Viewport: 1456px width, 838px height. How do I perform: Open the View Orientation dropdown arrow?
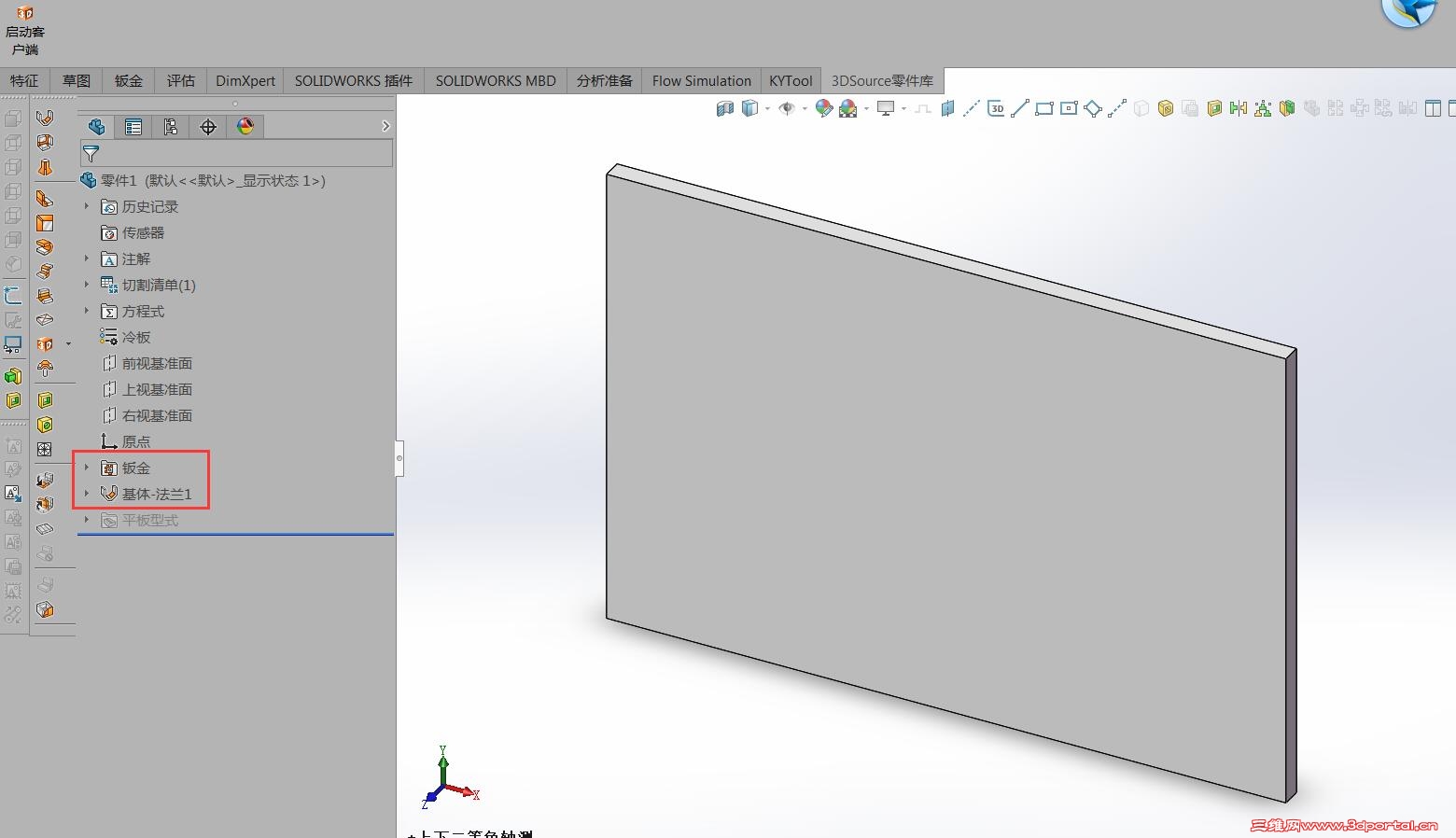pos(767,109)
